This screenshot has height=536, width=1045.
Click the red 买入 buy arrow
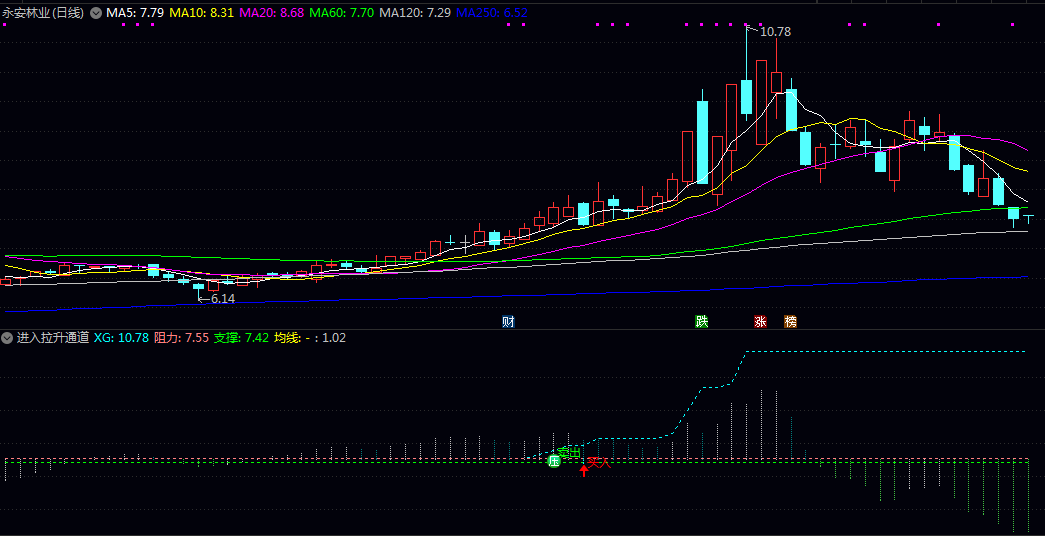coord(585,468)
